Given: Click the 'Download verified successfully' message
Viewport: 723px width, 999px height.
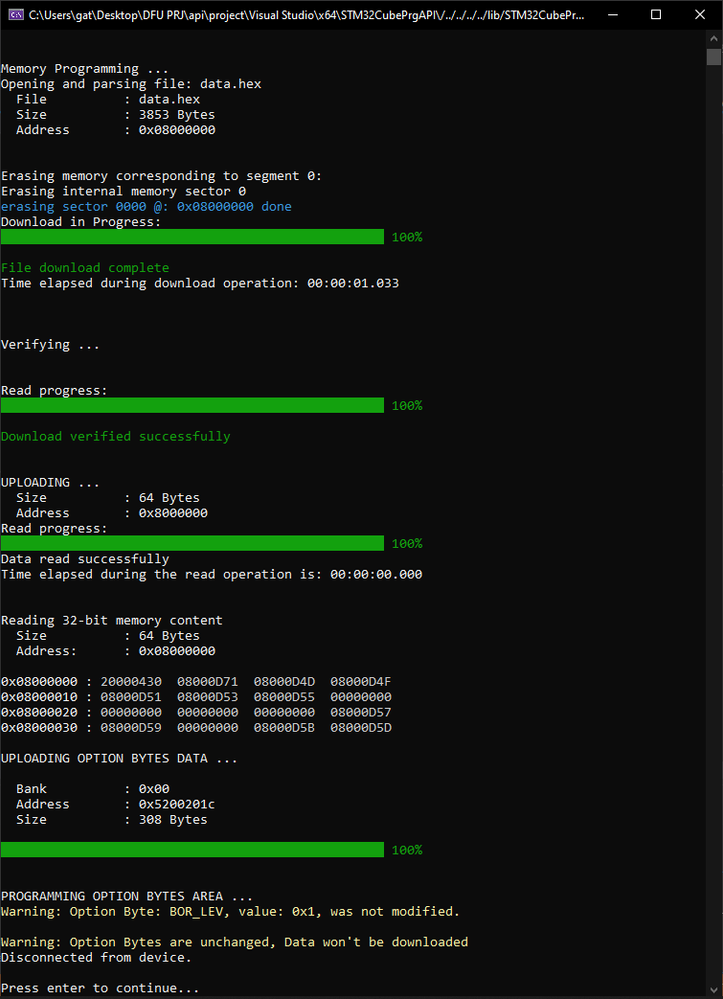Looking at the screenshot, I should pos(115,436).
